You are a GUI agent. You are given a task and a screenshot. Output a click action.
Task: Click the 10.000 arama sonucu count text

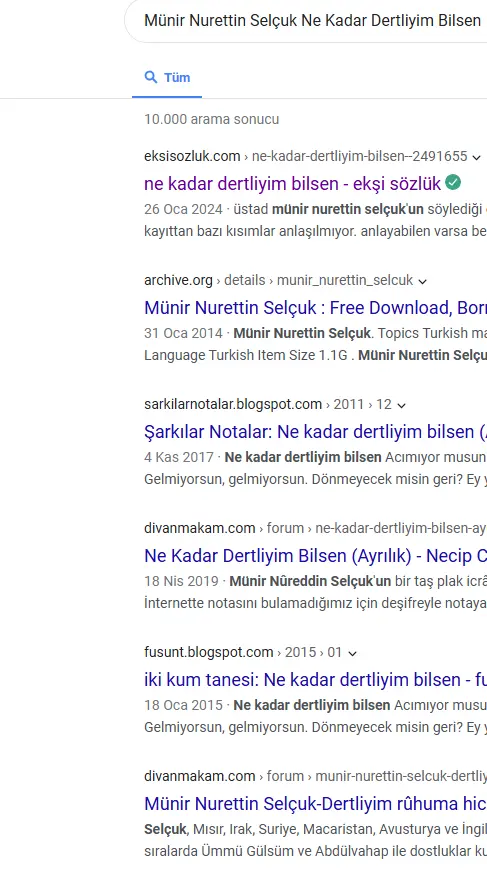point(212,119)
